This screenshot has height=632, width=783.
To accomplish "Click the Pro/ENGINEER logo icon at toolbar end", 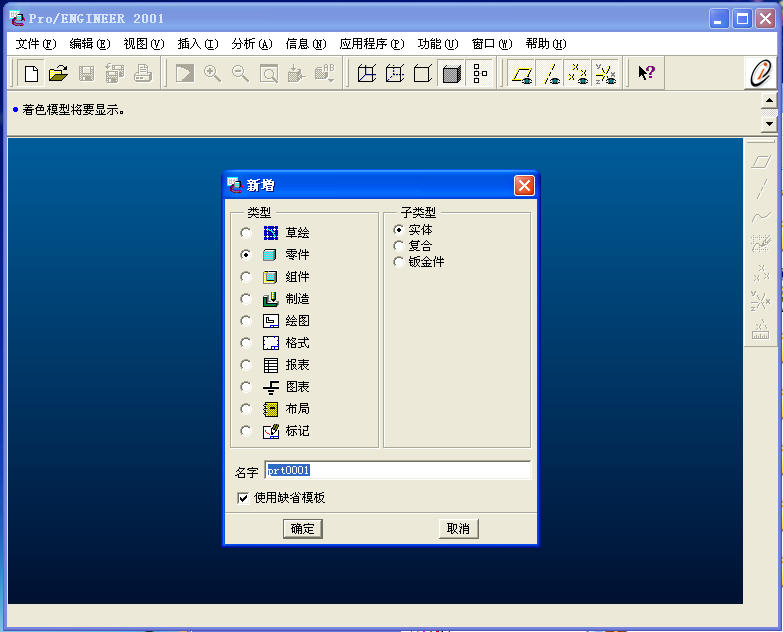I will (x=761, y=73).
